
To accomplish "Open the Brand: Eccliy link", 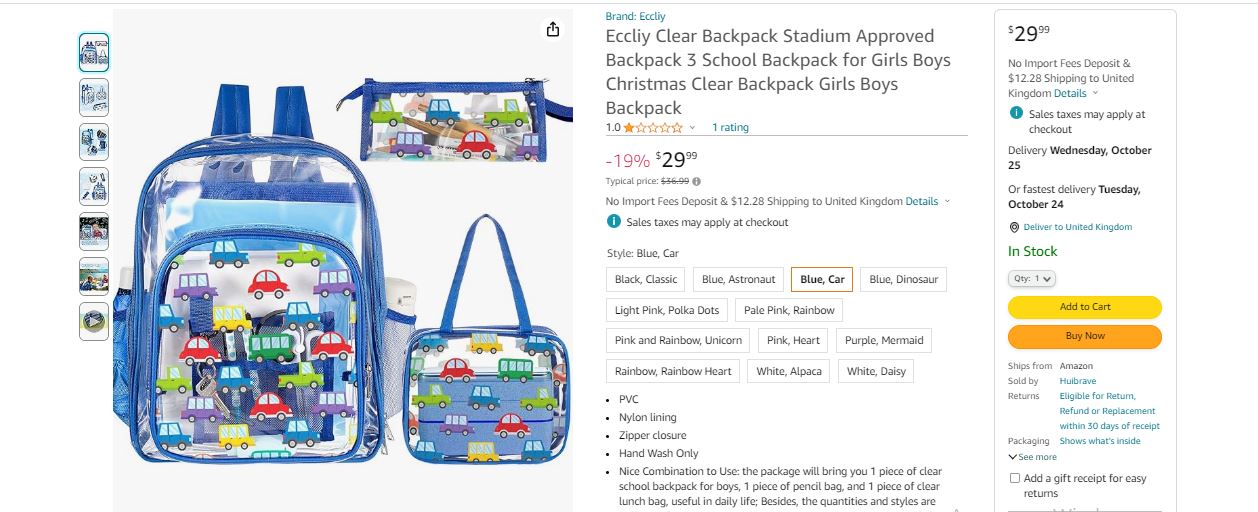I will (635, 16).
